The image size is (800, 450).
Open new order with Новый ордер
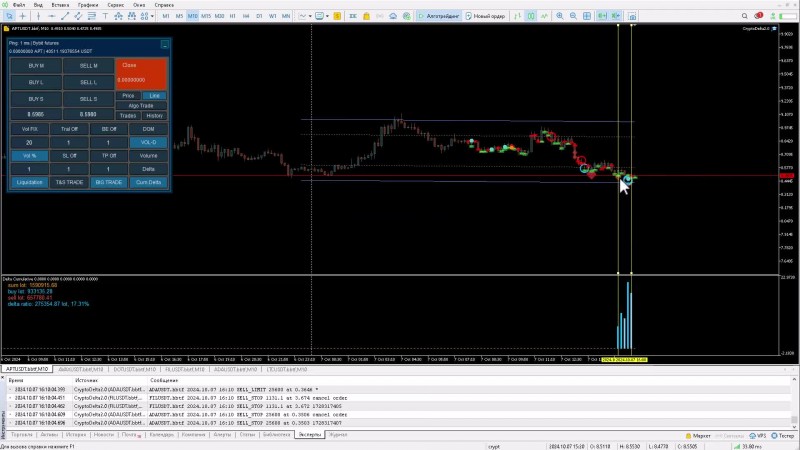(x=485, y=16)
